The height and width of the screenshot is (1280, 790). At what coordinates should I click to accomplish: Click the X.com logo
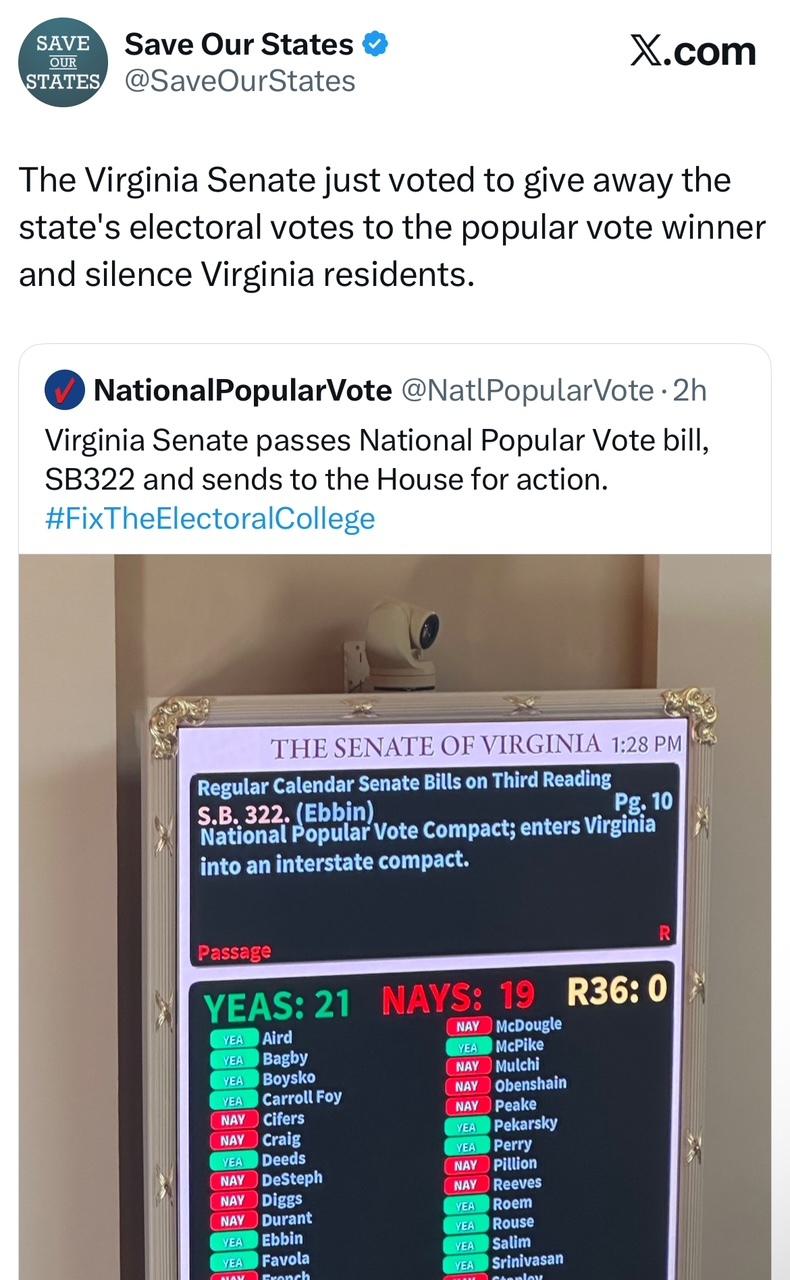[x=692, y=50]
